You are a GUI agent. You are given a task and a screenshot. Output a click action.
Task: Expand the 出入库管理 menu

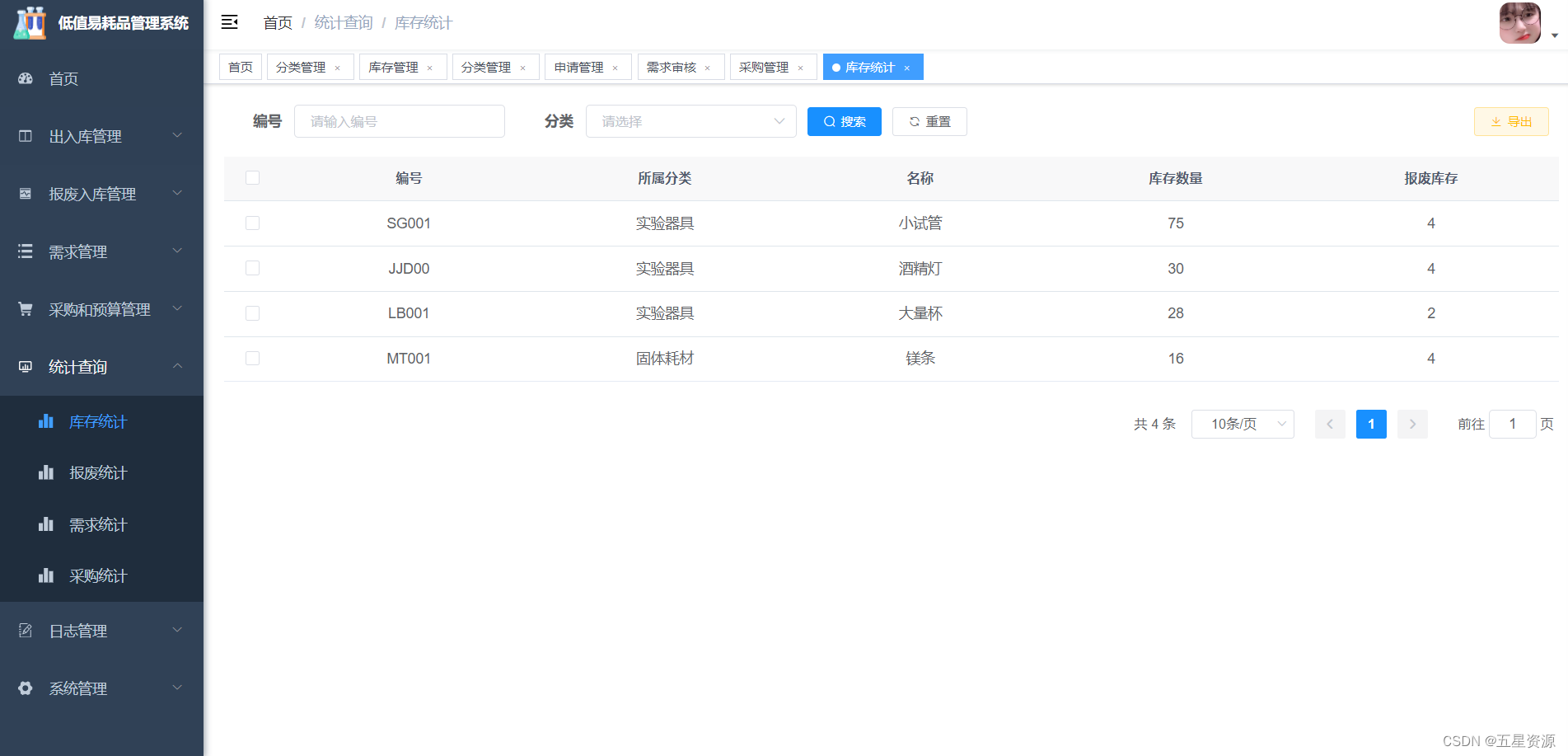pos(177,135)
